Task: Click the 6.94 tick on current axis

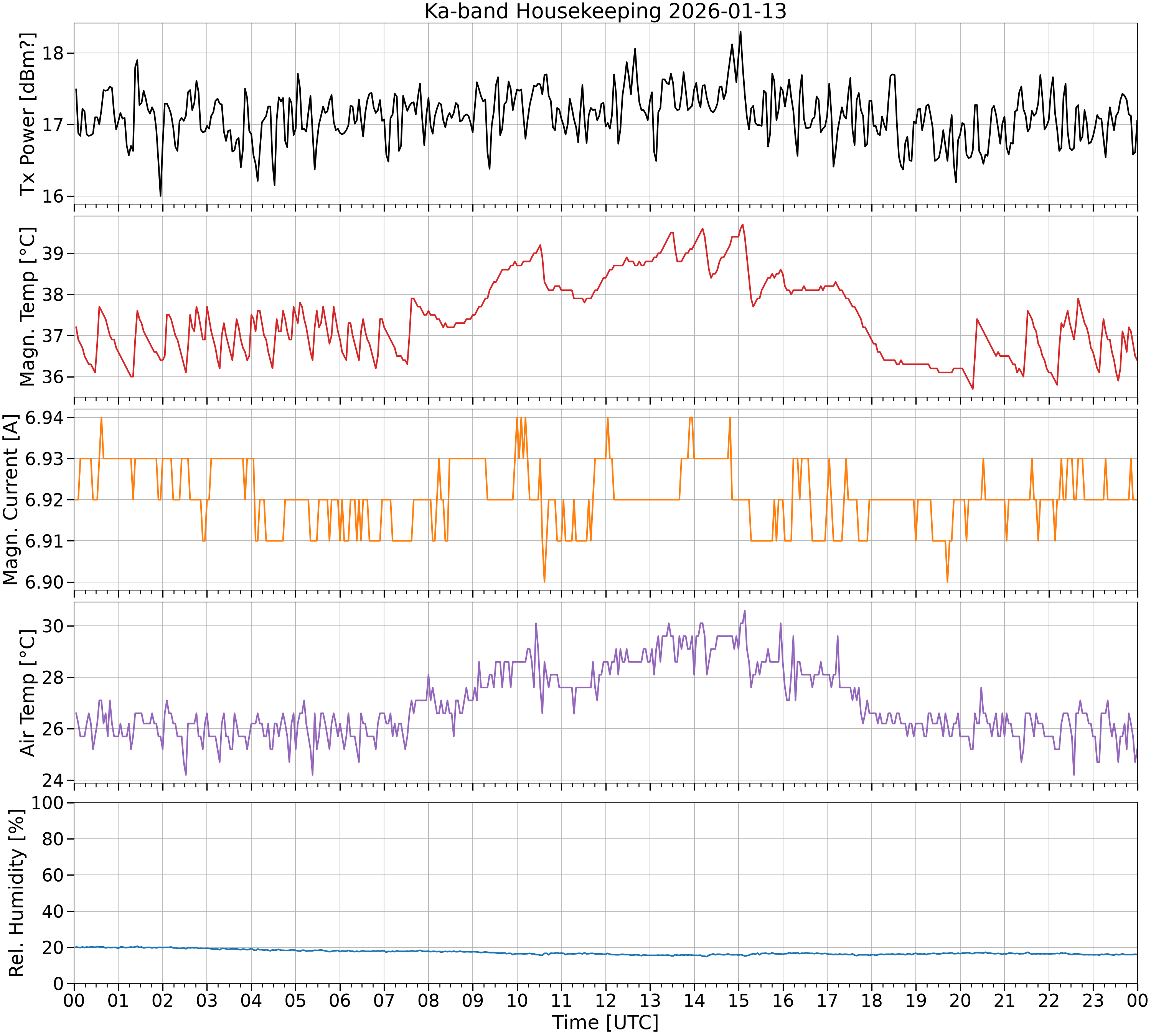Action: 47,418
